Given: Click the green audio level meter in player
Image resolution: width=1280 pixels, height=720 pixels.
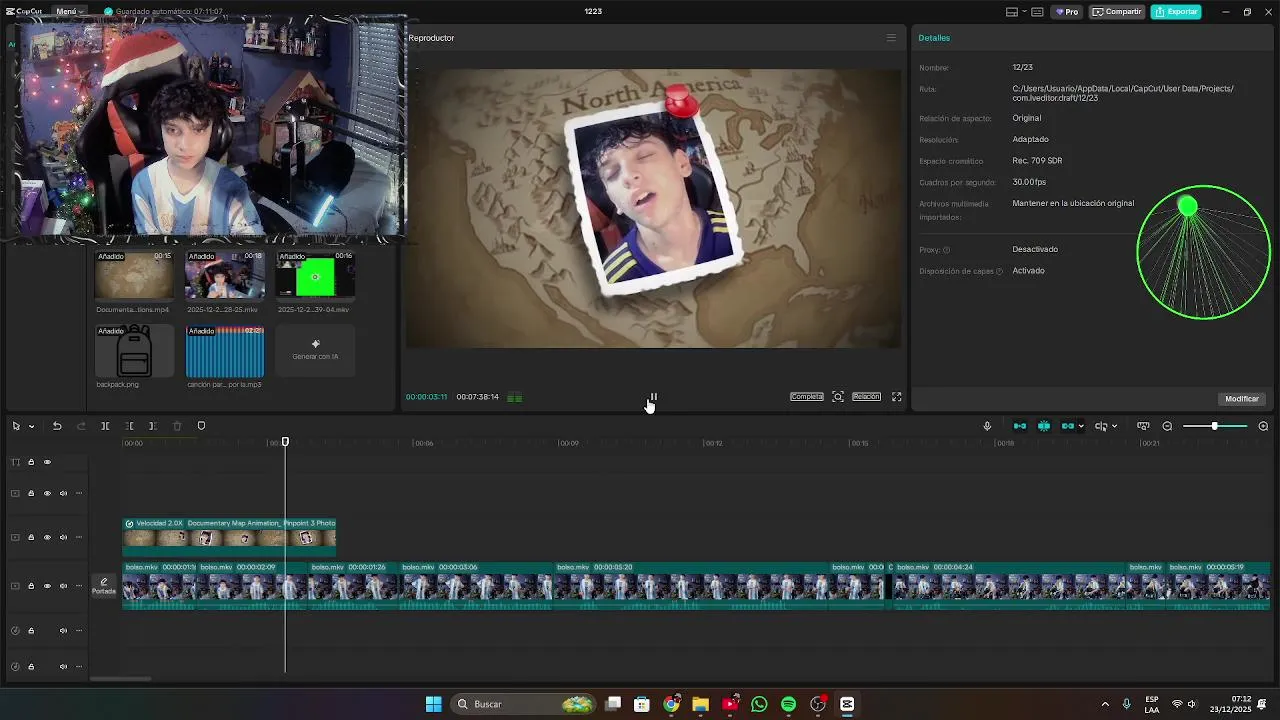Looking at the screenshot, I should click(514, 397).
